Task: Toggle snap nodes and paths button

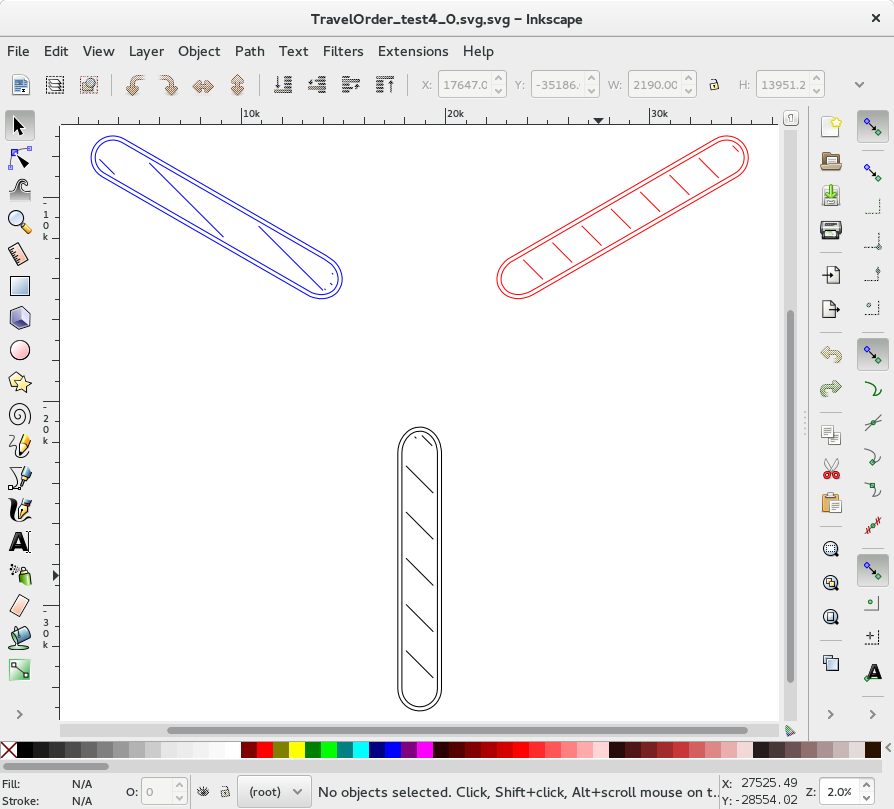Action: click(872, 354)
